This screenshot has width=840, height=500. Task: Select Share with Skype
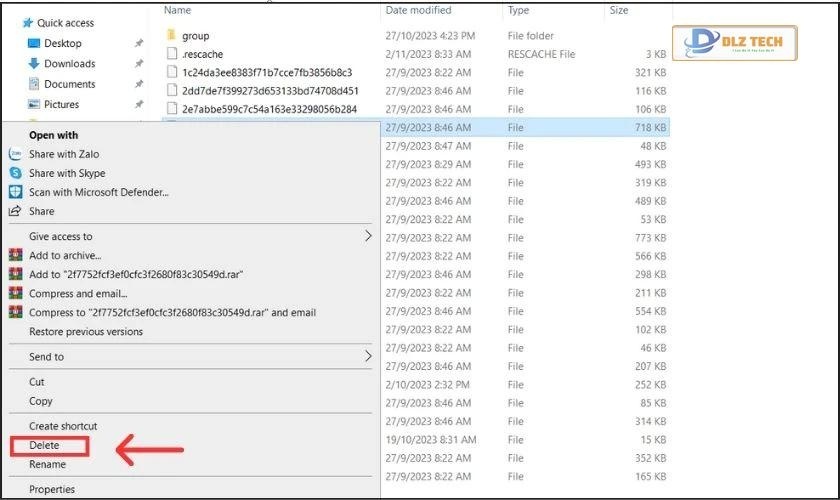[x=67, y=173]
